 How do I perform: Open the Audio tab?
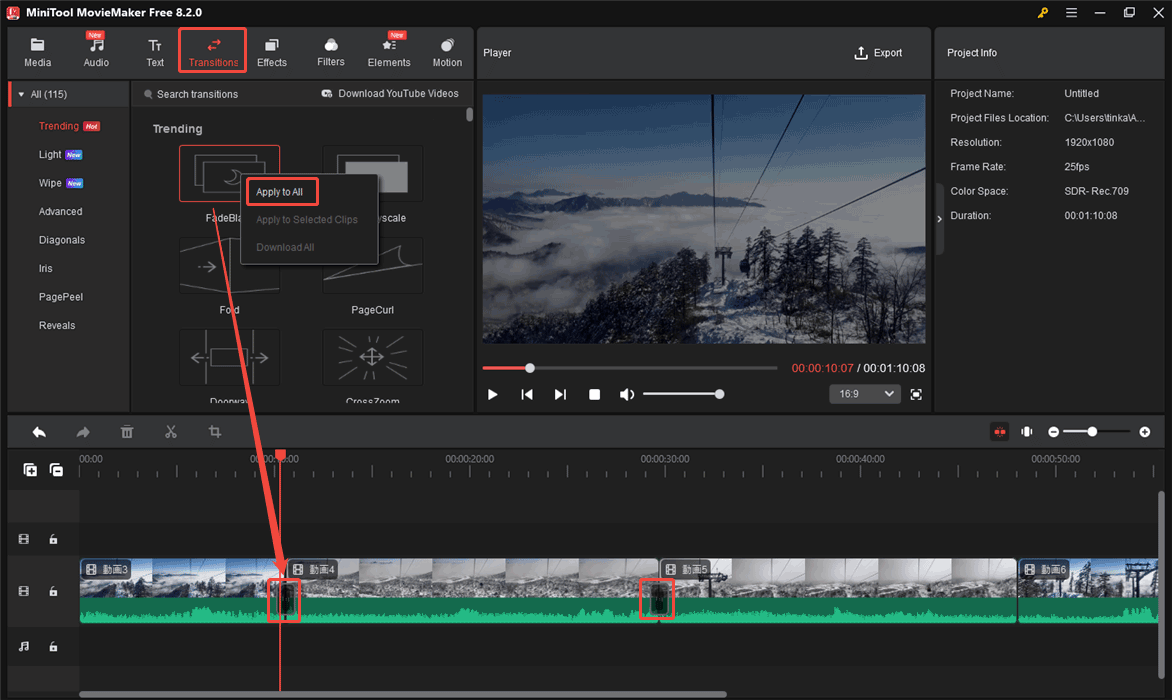tap(96, 52)
